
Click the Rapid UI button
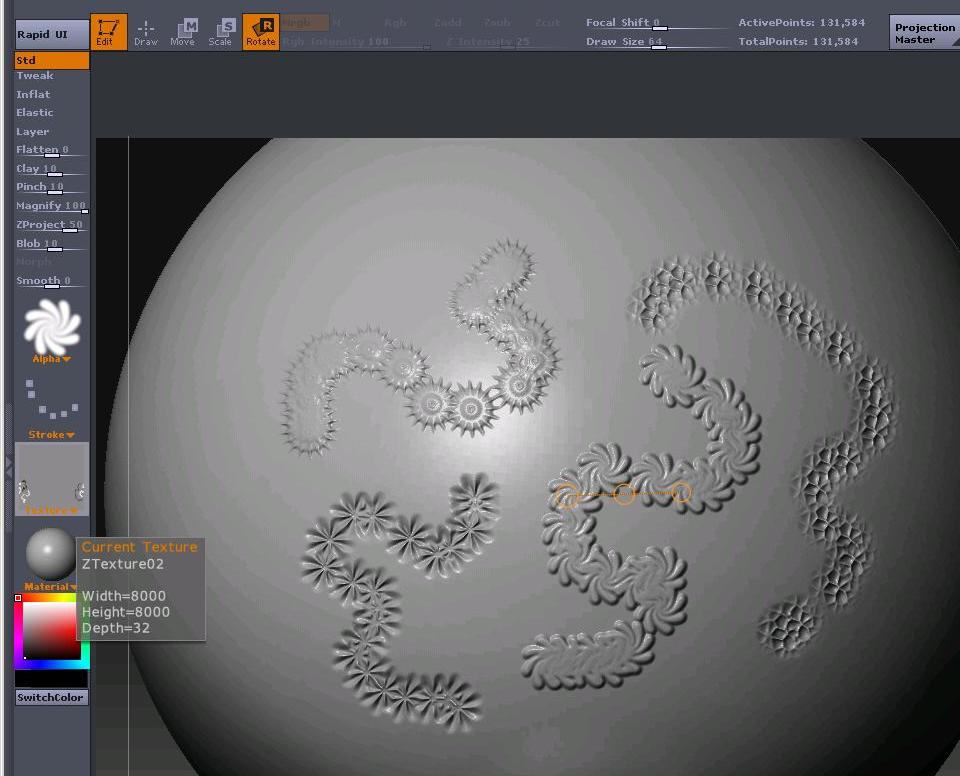[x=51, y=34]
